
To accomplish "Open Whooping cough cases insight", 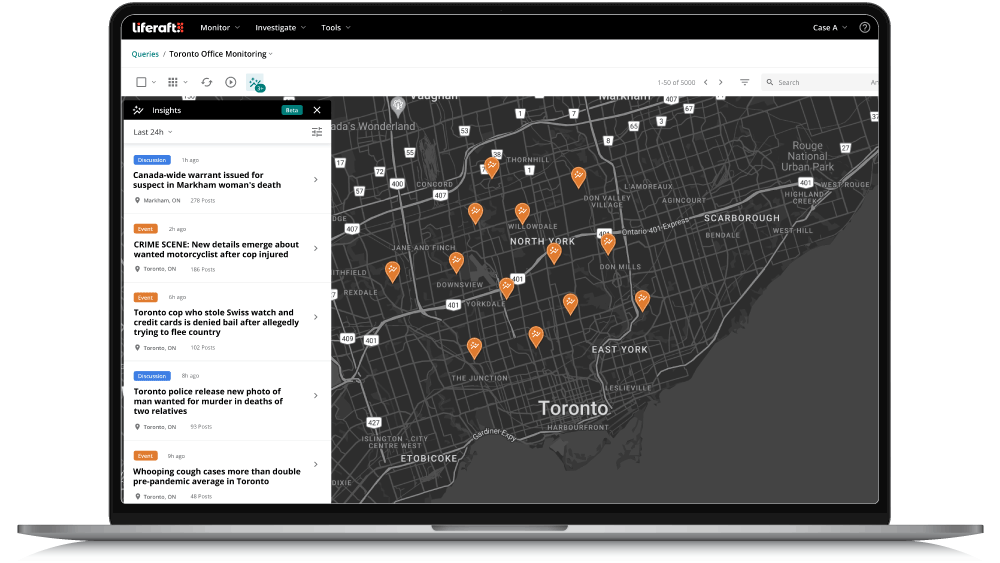I will (x=217, y=476).
